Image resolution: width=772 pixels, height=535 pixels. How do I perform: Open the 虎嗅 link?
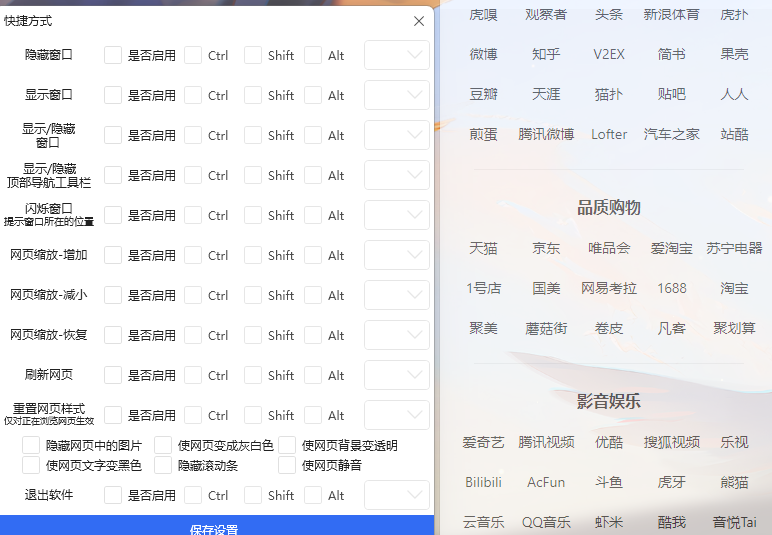coord(483,15)
